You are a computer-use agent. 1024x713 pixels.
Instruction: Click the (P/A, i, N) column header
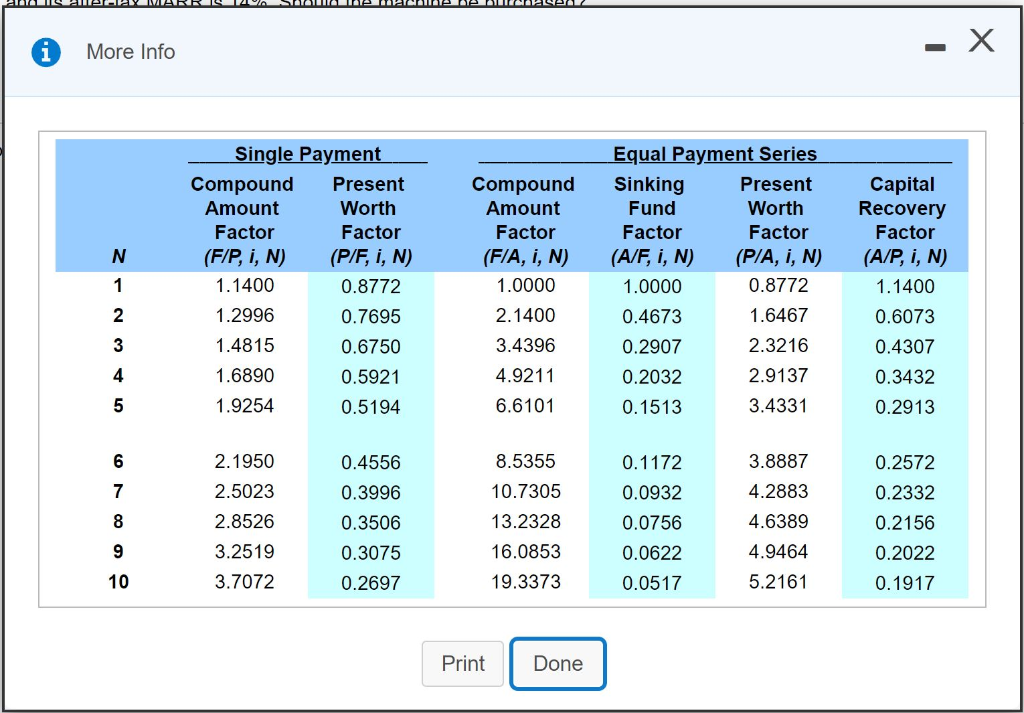tap(778, 257)
